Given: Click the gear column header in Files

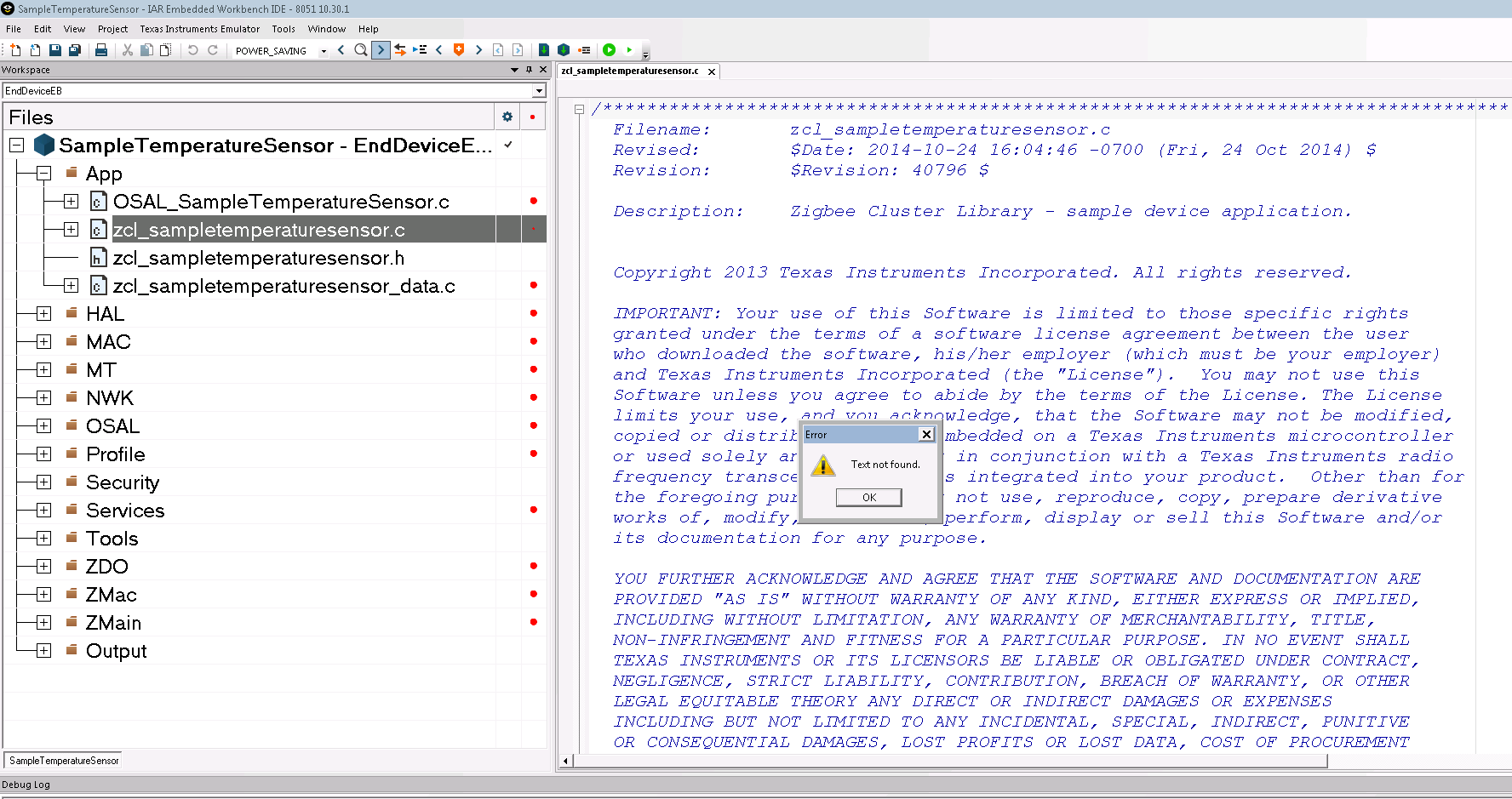Looking at the screenshot, I should (x=507, y=117).
